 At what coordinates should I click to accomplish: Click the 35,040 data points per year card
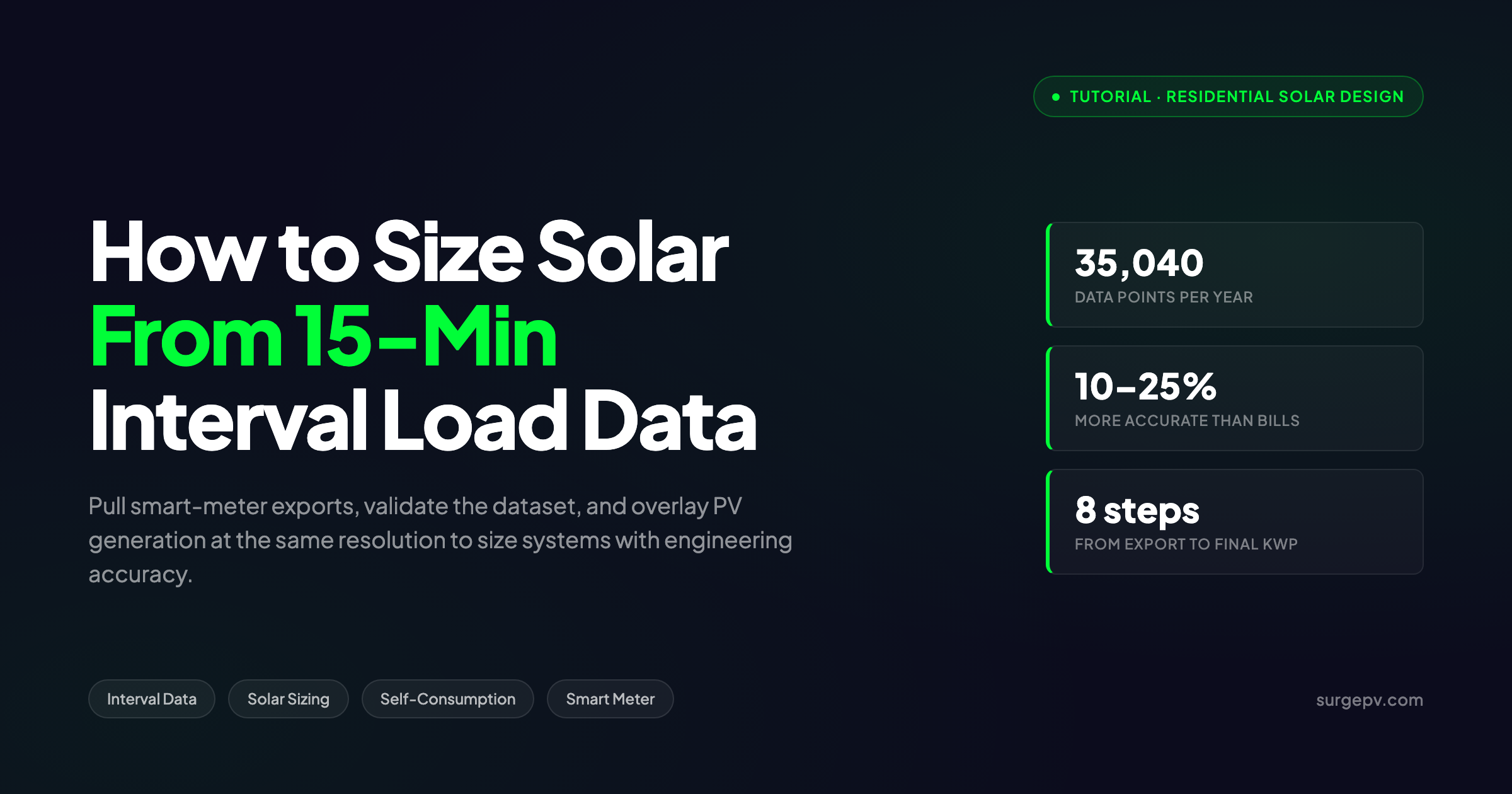[1235, 275]
